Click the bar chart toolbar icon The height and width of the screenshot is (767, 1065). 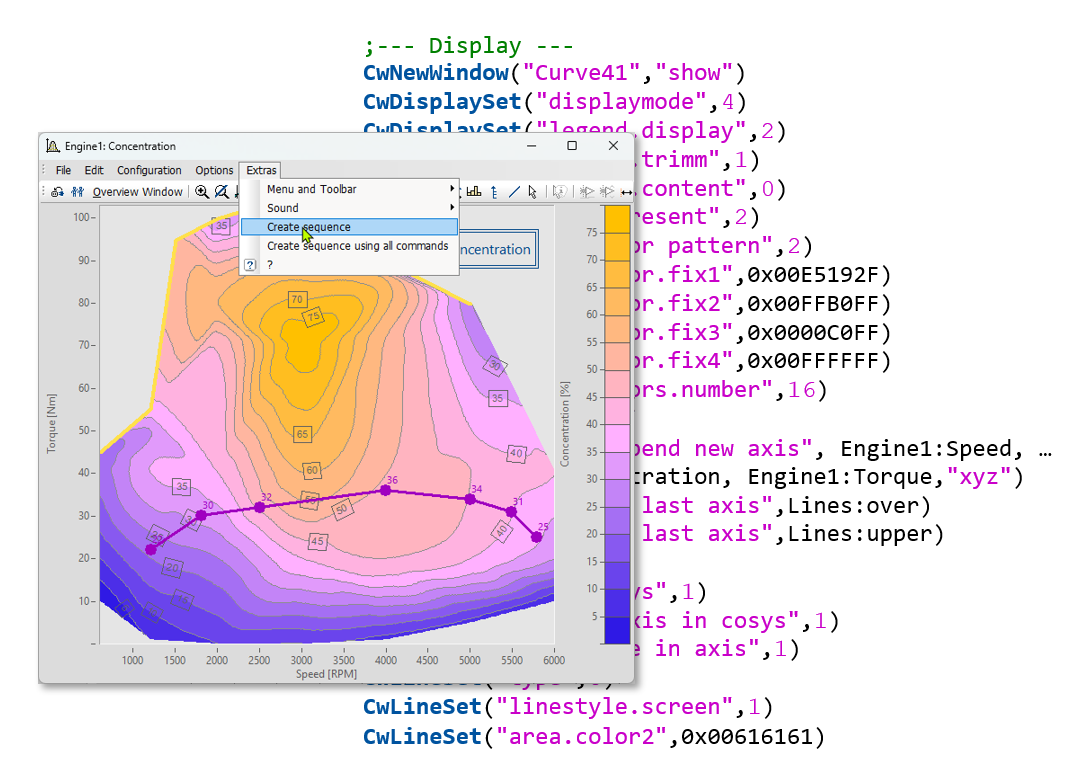(474, 192)
